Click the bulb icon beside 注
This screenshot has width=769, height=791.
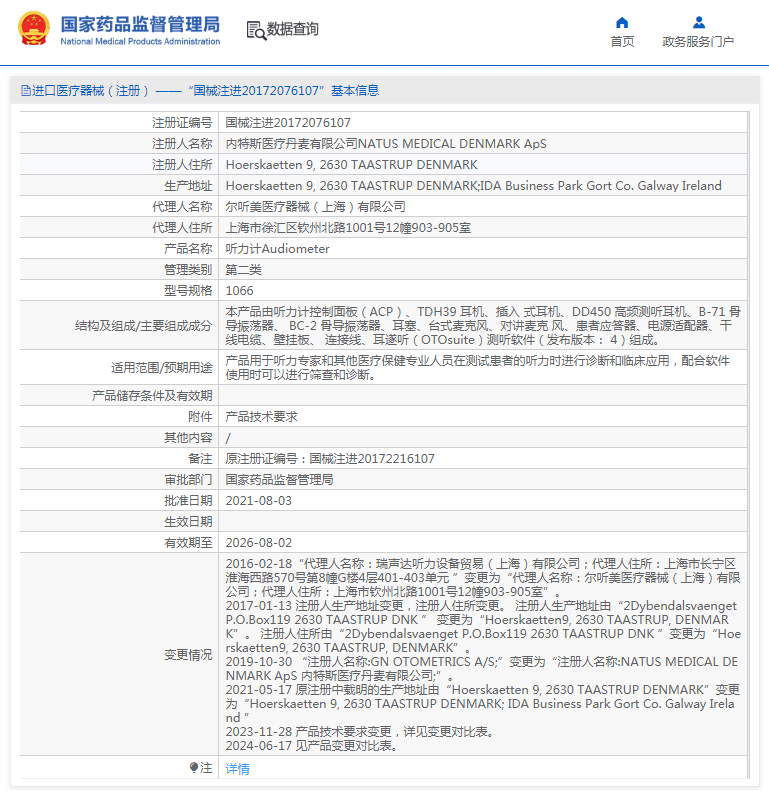click(x=194, y=767)
